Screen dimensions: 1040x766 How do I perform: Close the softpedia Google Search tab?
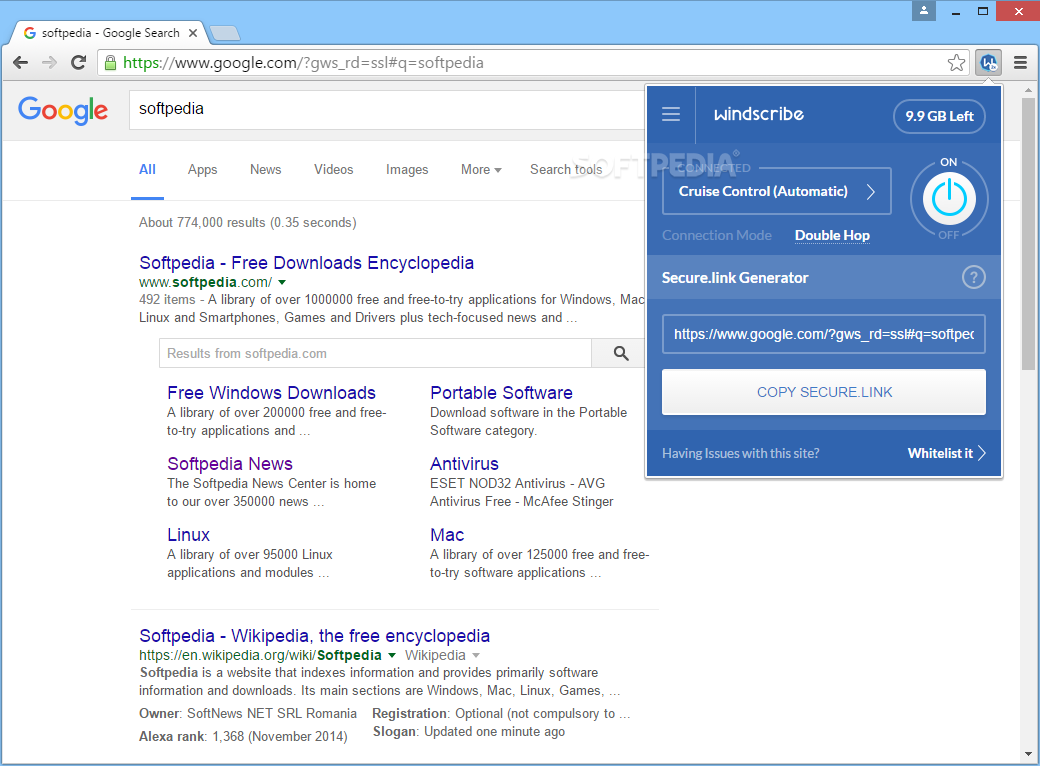[x=192, y=32]
